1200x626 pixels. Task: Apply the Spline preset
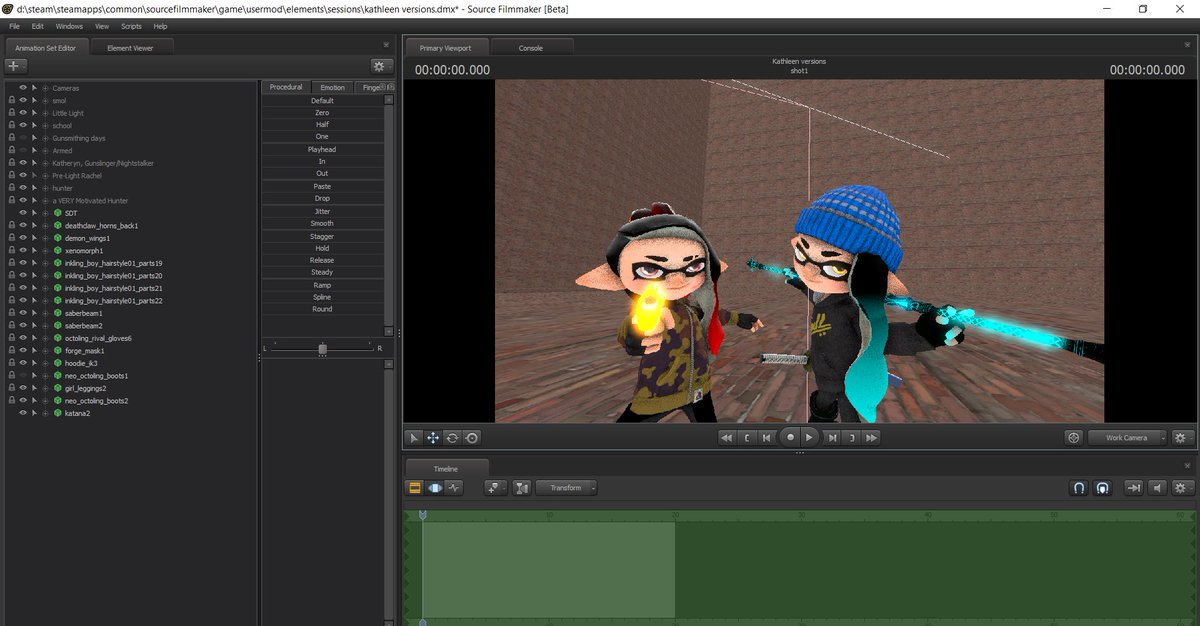322,297
